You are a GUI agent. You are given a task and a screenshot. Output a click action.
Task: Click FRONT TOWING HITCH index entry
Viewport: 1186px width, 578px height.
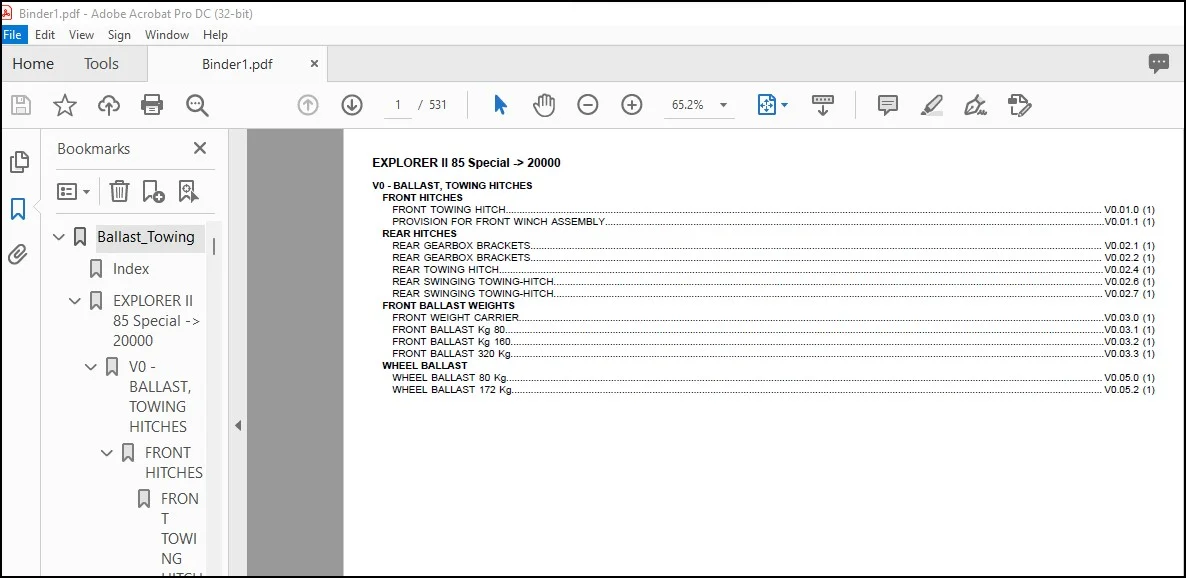[448, 210]
